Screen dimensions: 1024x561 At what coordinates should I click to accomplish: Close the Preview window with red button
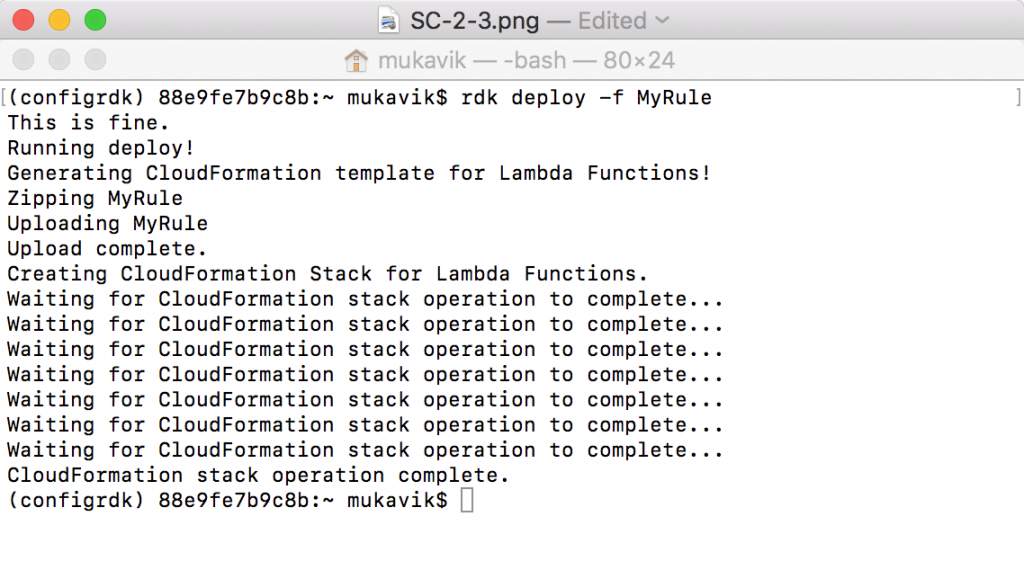pyautogui.click(x=24, y=20)
